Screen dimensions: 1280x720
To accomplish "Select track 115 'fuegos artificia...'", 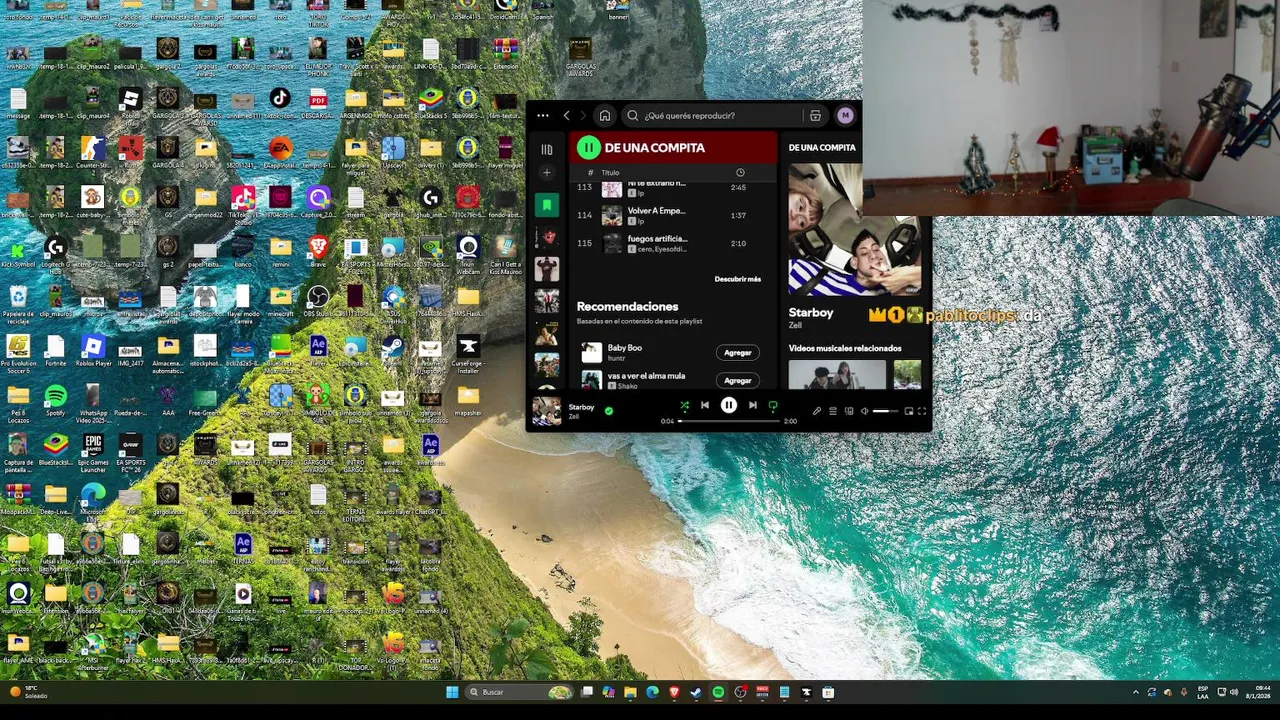I will [675, 243].
